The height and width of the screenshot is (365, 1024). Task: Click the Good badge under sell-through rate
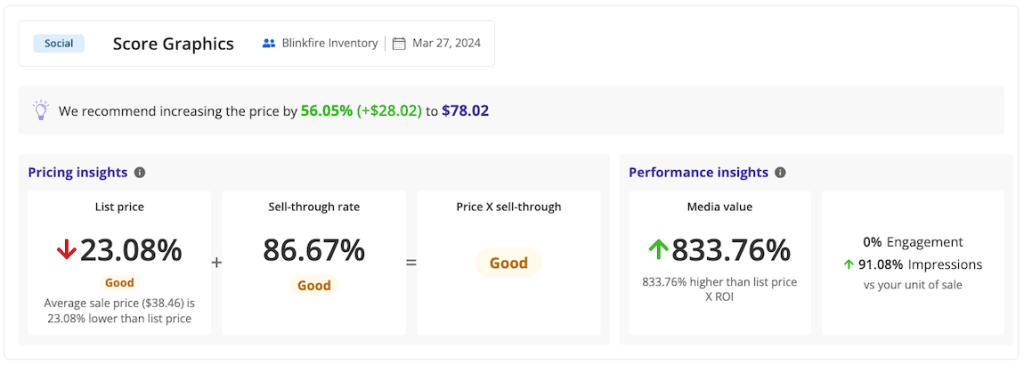(x=314, y=285)
